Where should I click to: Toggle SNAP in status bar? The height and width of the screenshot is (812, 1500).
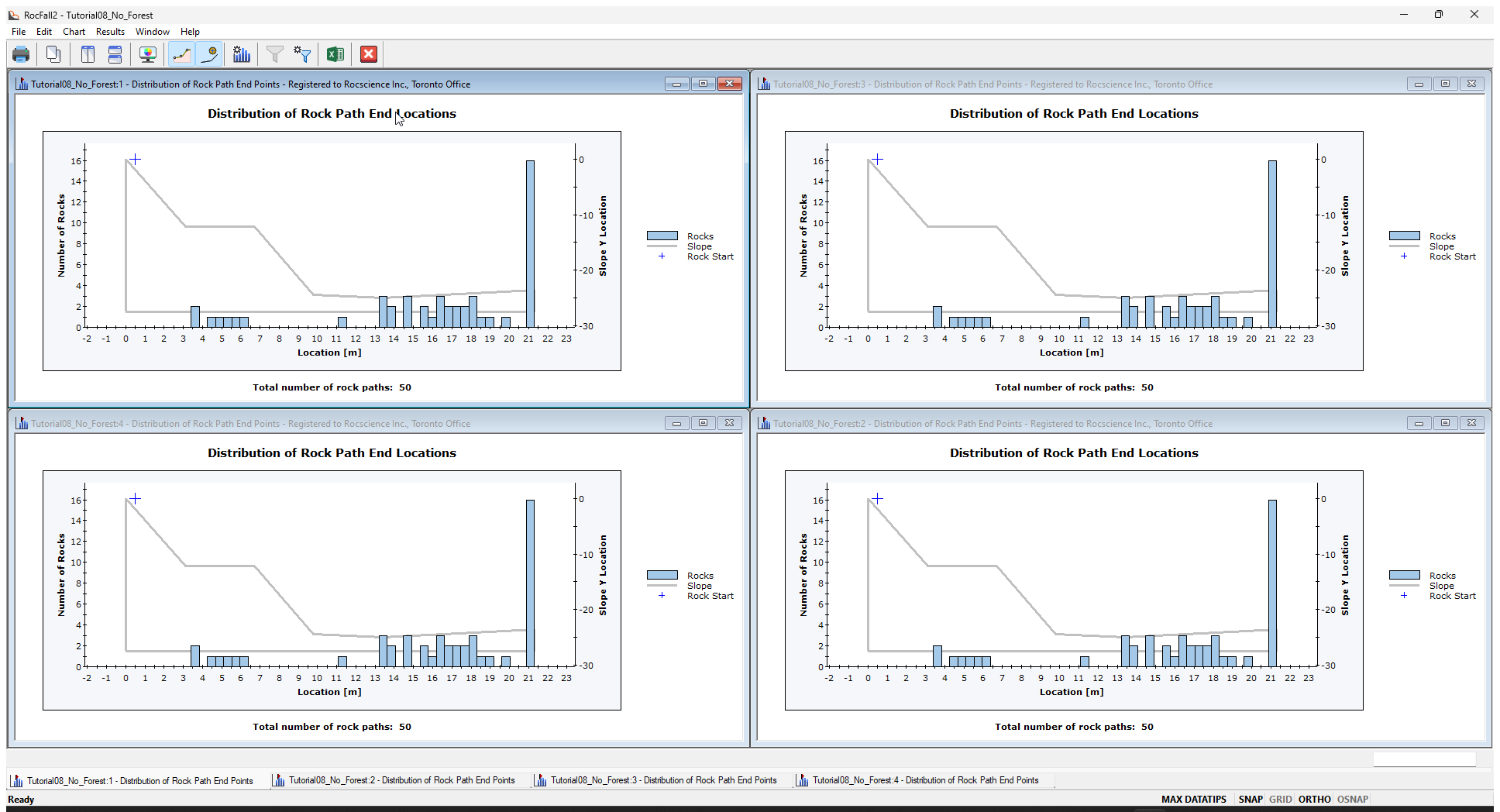pyautogui.click(x=1250, y=799)
